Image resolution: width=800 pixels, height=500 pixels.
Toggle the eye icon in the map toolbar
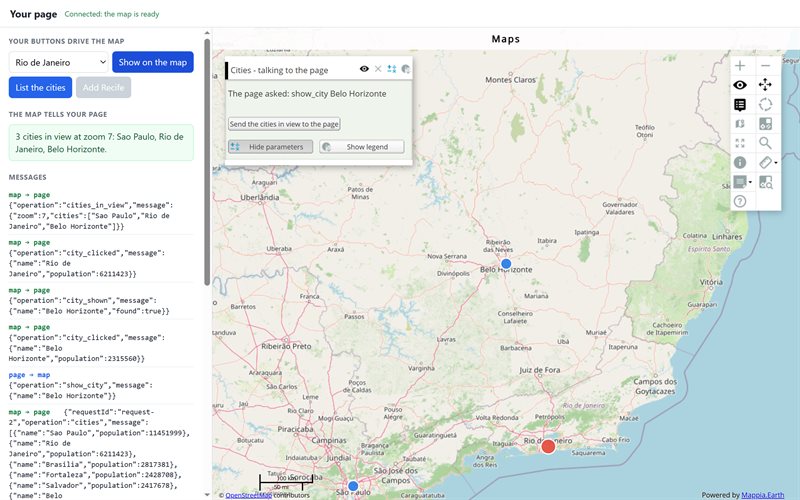740,85
